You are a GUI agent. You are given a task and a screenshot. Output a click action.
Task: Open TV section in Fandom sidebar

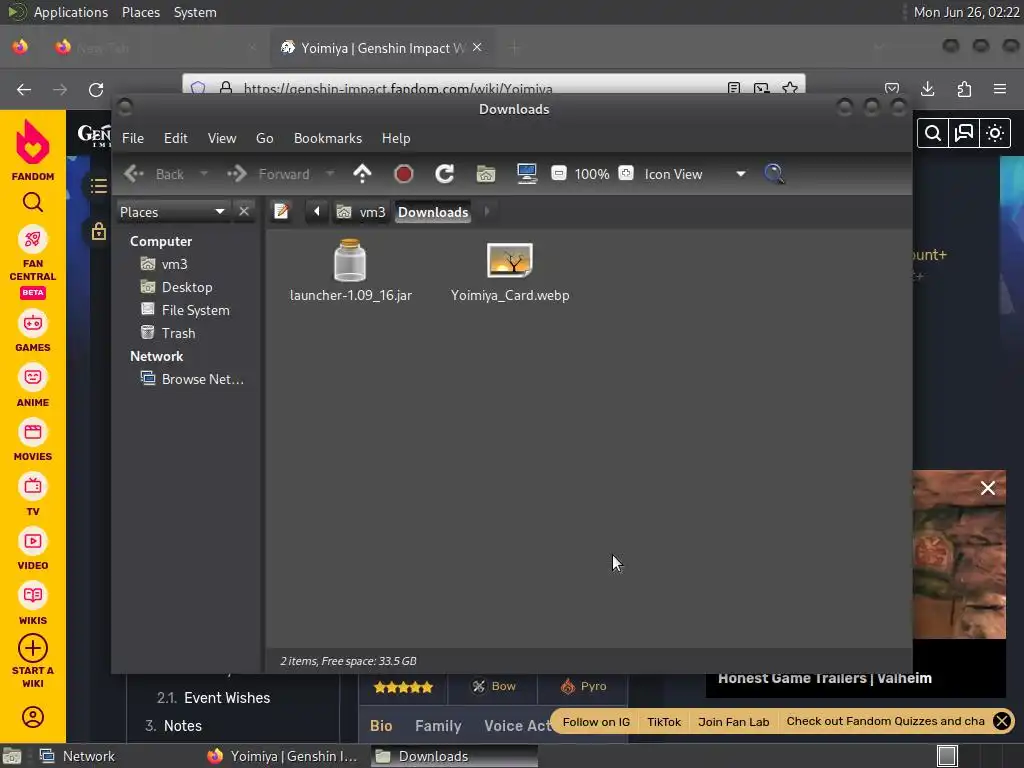point(33,496)
